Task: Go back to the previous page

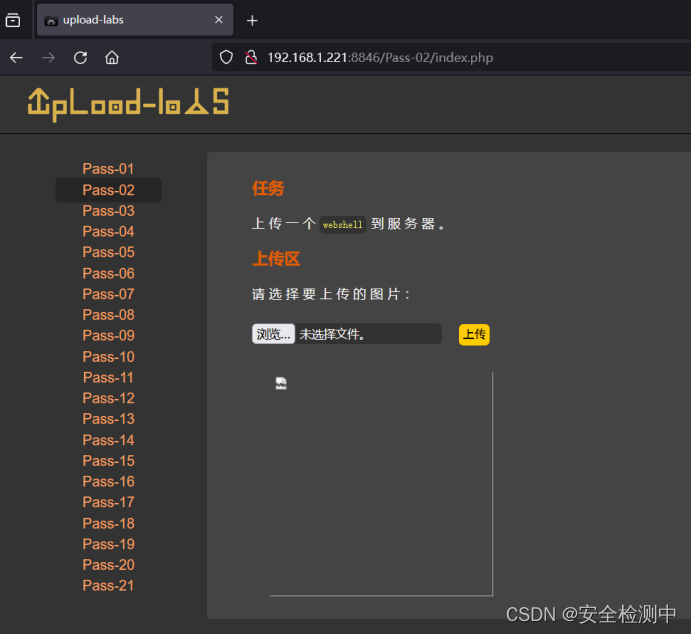Action: click(x=16, y=58)
